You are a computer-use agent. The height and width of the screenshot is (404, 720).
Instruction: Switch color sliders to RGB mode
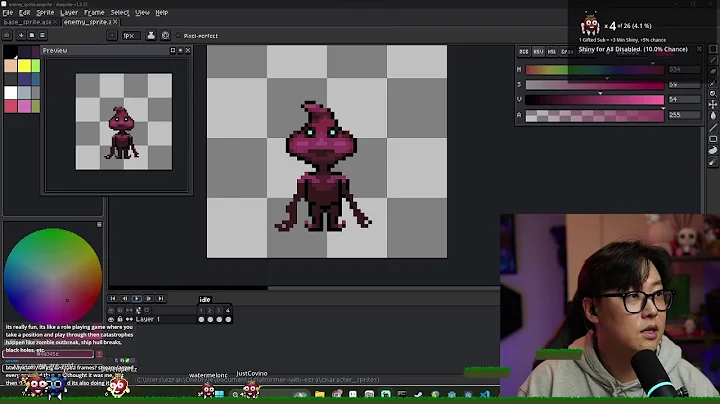(x=524, y=52)
